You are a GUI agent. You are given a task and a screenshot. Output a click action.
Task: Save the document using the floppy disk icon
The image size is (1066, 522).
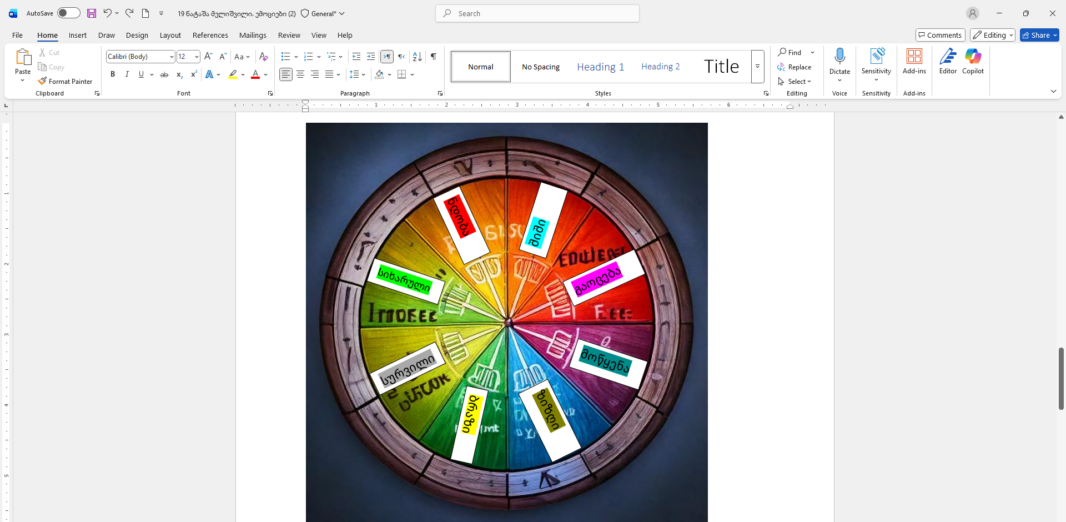click(91, 13)
